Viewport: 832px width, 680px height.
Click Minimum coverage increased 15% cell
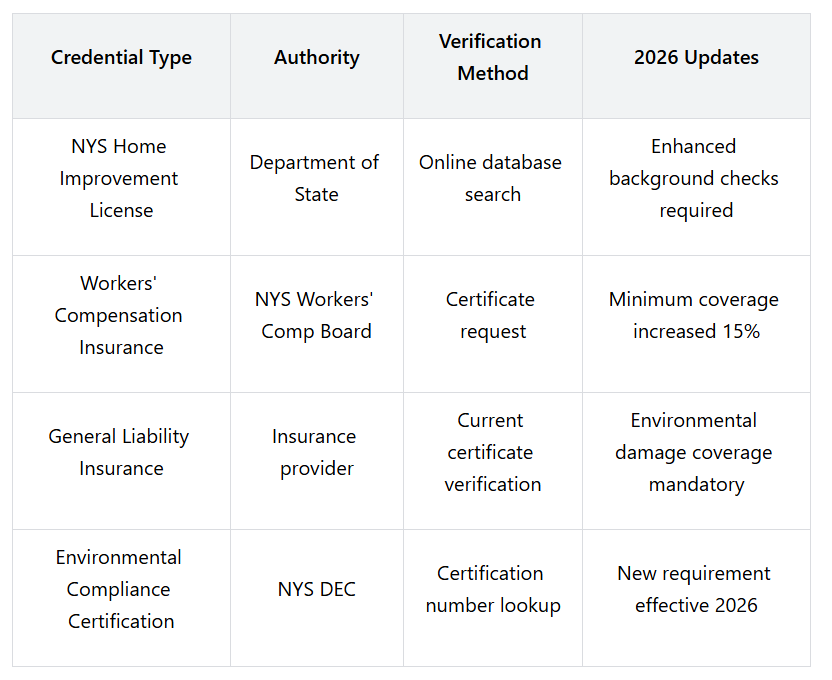coord(695,315)
